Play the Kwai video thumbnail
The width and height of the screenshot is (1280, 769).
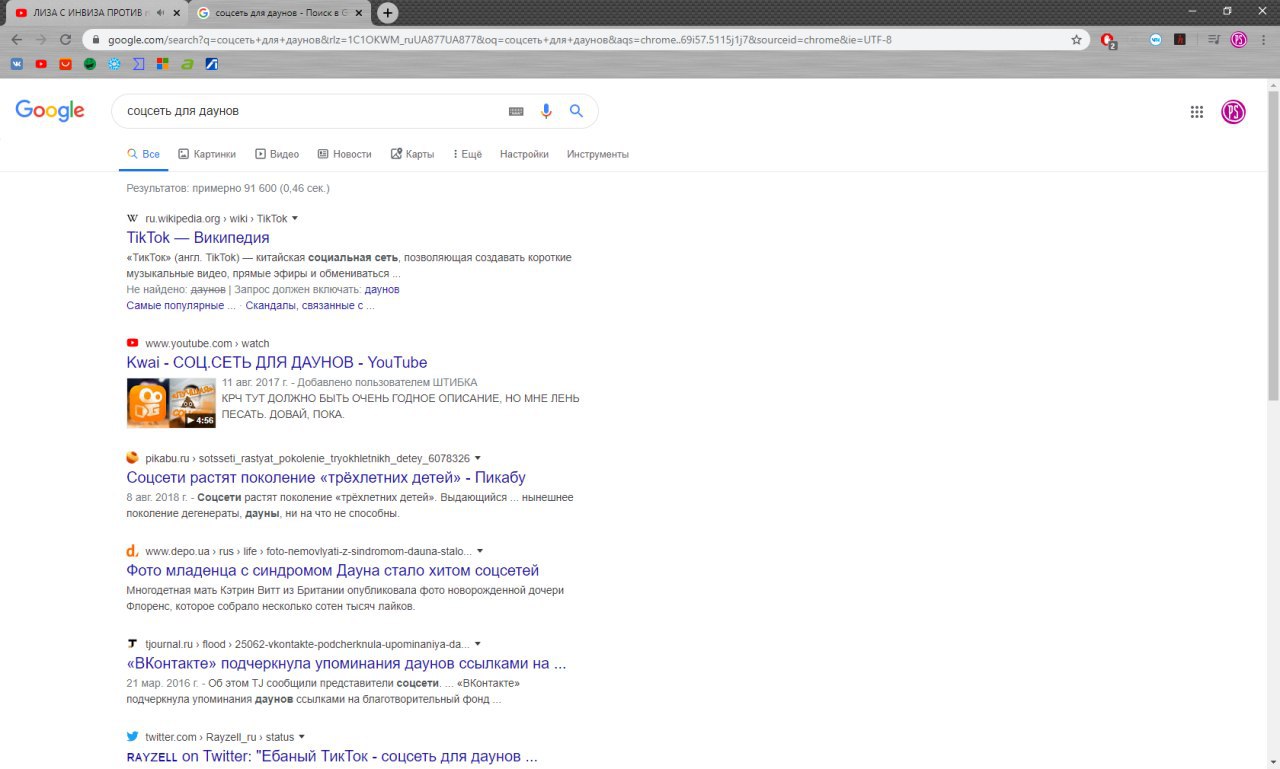(171, 403)
